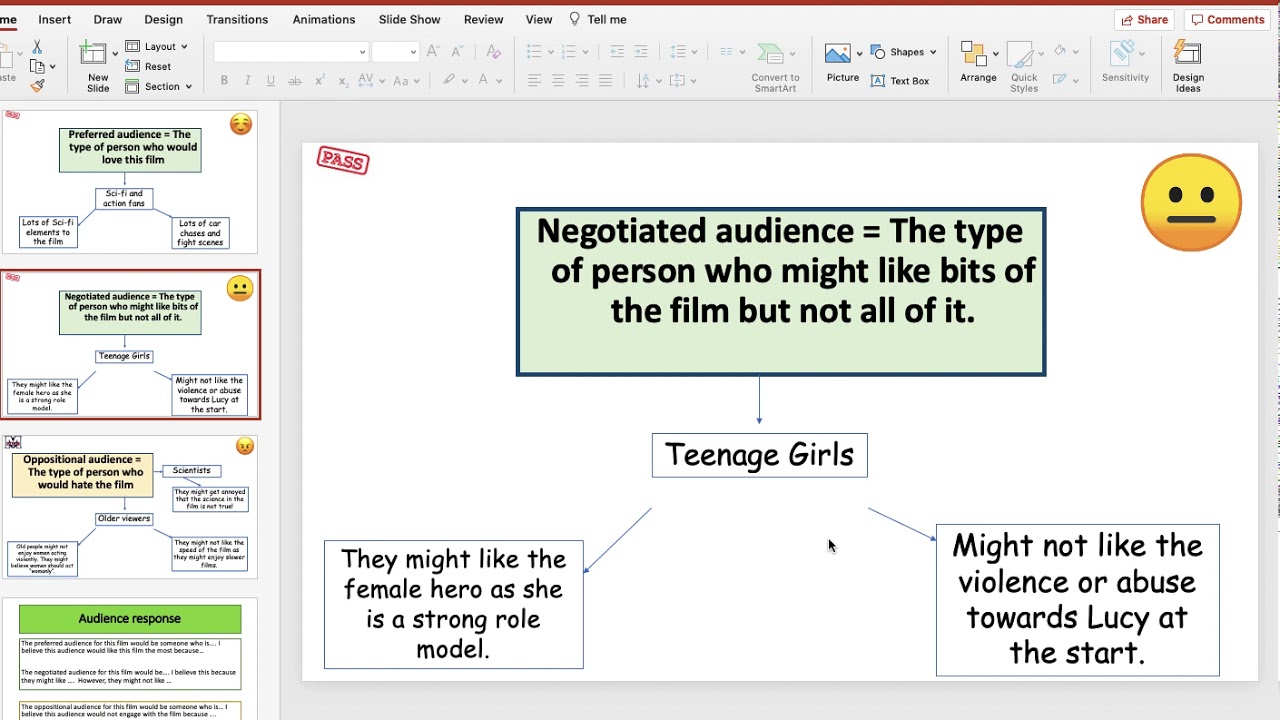Toggle underline formatting
This screenshot has width=1280, height=720.
click(x=272, y=81)
